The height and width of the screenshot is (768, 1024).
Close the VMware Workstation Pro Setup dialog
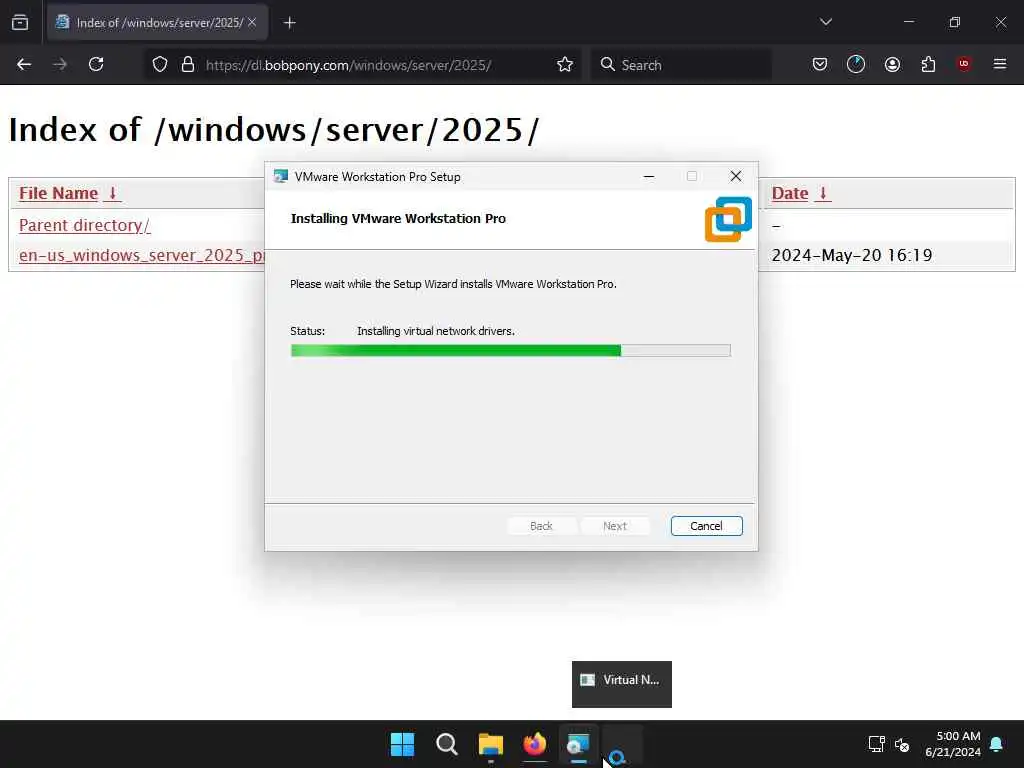coord(735,176)
